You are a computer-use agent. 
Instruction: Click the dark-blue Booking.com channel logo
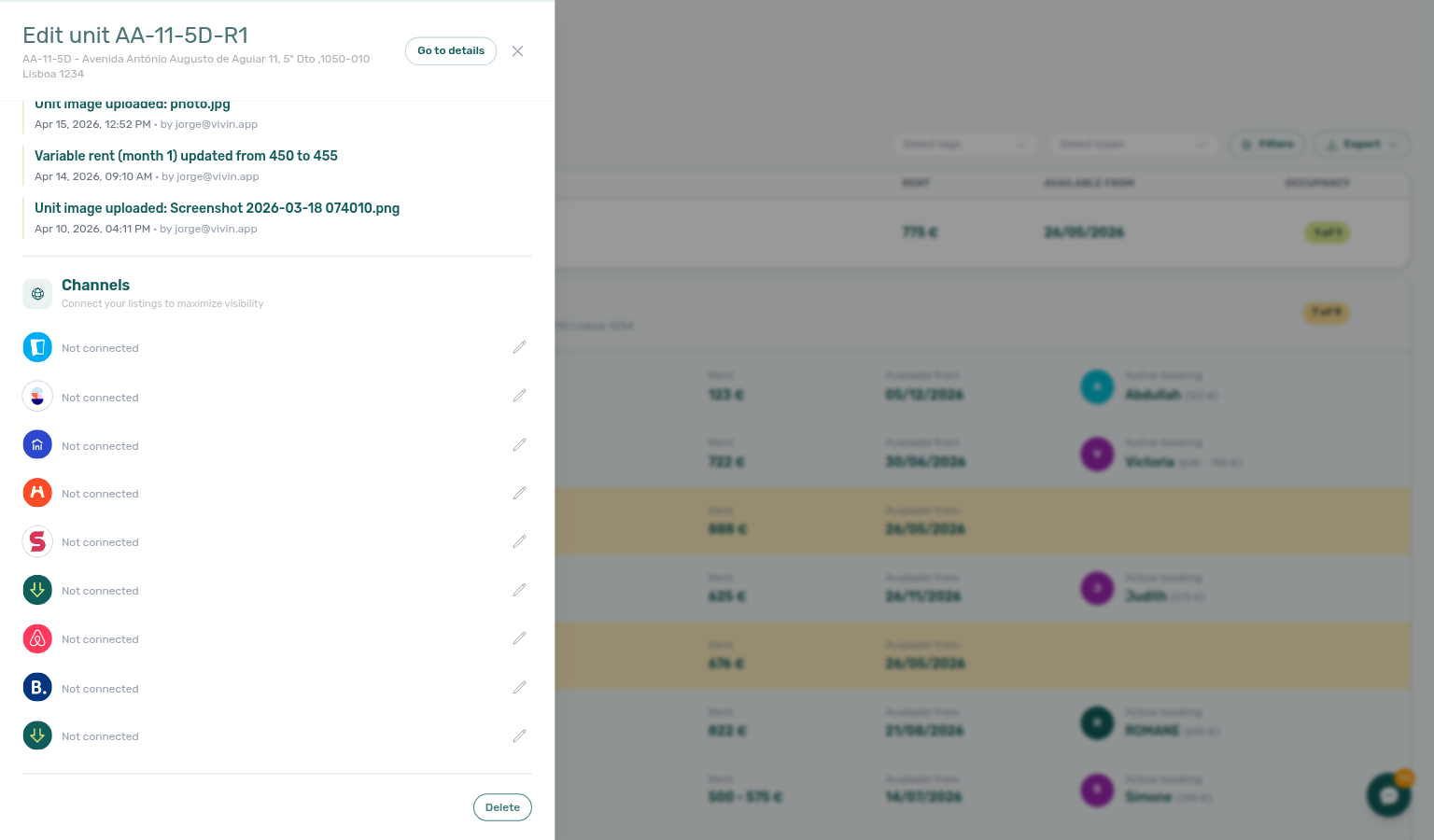tap(37, 688)
